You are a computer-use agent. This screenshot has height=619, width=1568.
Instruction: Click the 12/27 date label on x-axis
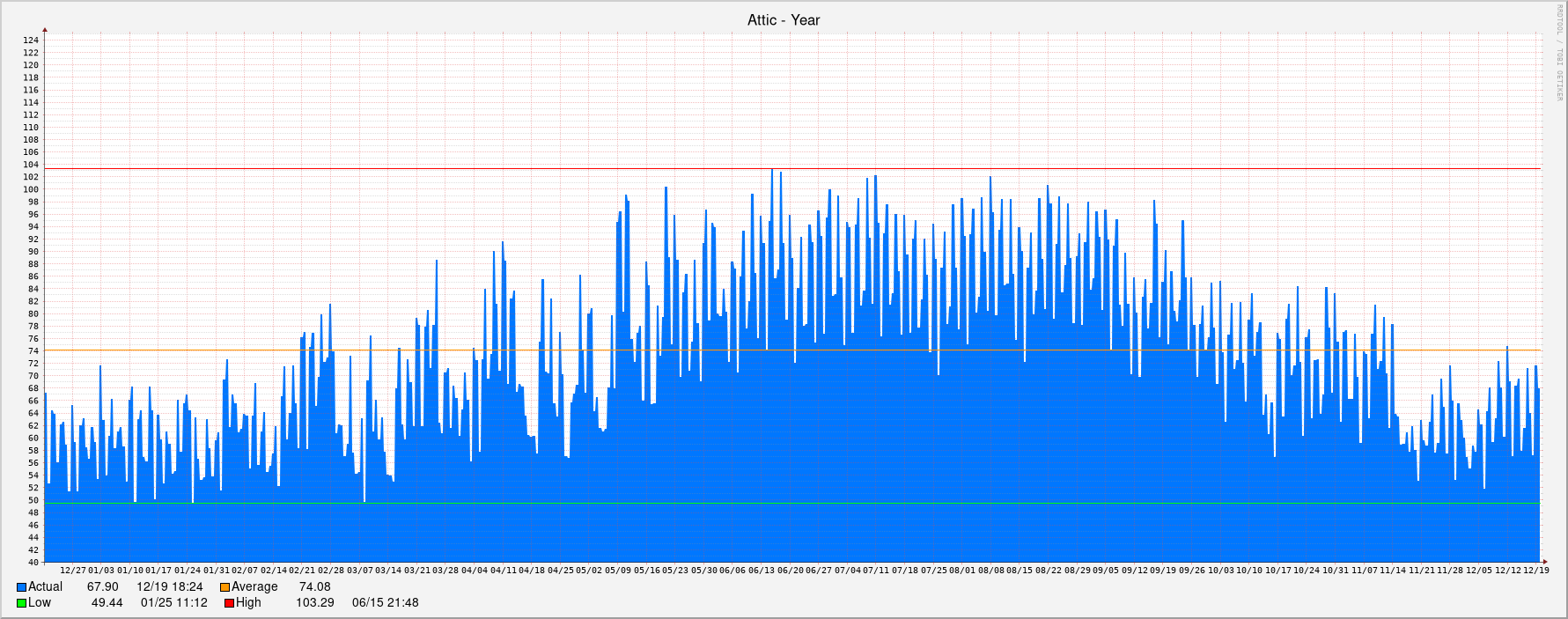click(x=73, y=571)
